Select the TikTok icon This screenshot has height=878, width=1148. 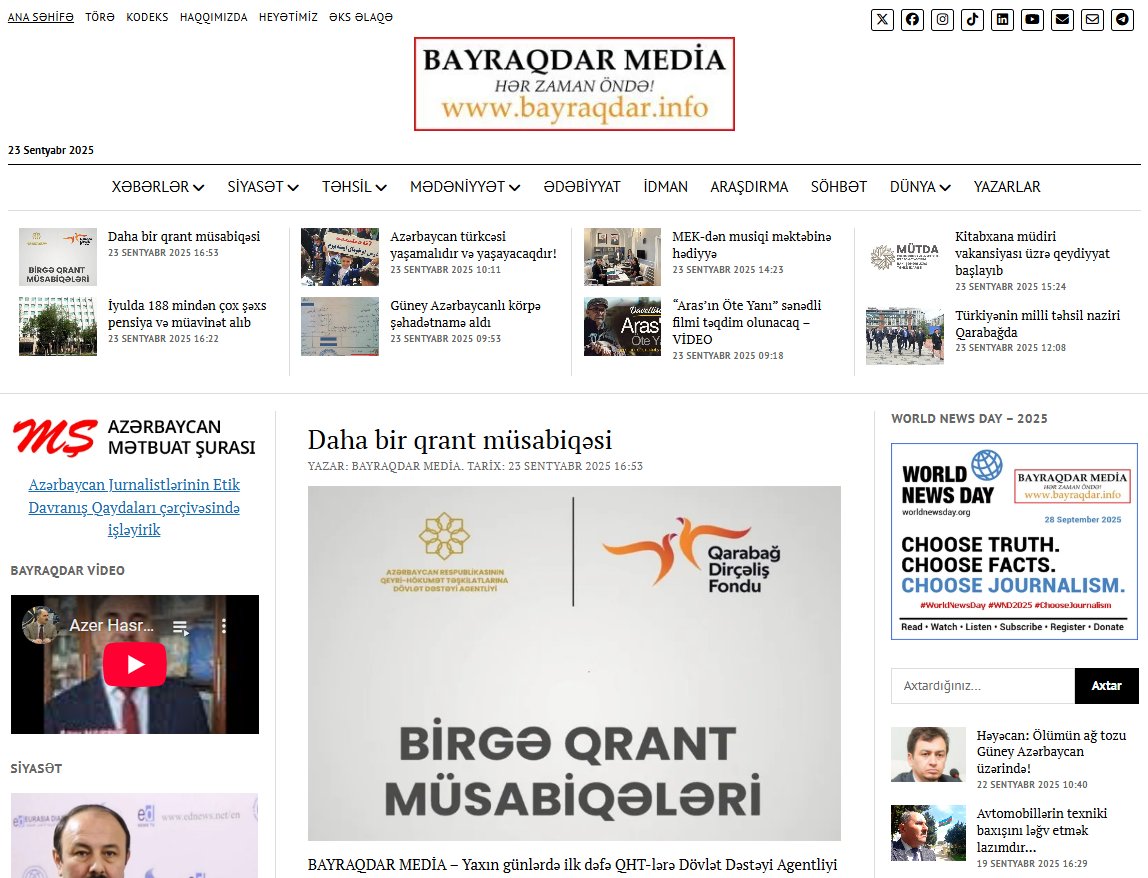(x=972, y=19)
